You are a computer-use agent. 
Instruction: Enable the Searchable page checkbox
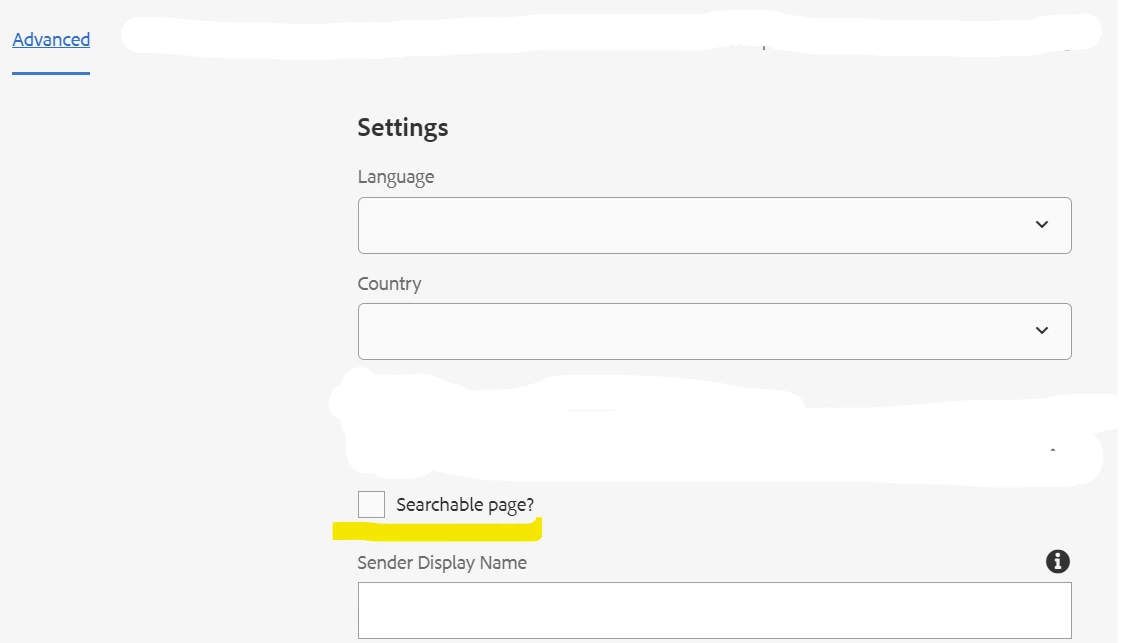(371, 505)
